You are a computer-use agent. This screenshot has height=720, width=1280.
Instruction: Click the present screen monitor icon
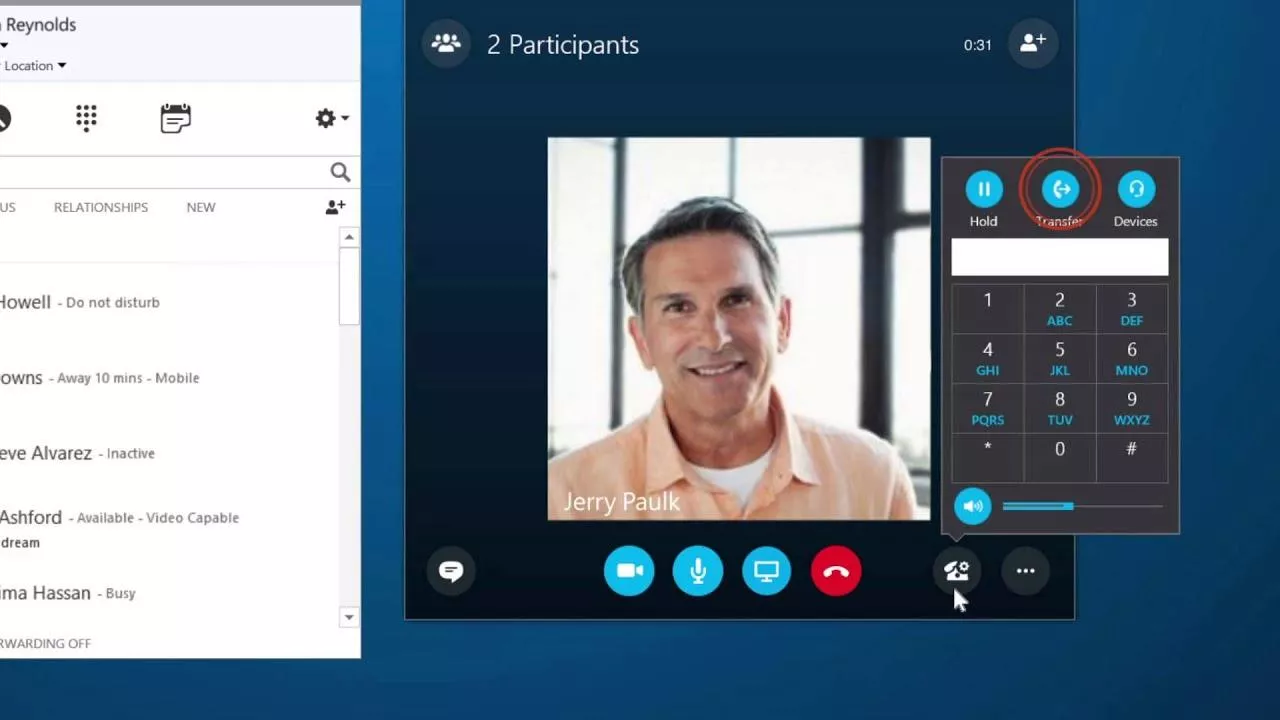tap(767, 571)
